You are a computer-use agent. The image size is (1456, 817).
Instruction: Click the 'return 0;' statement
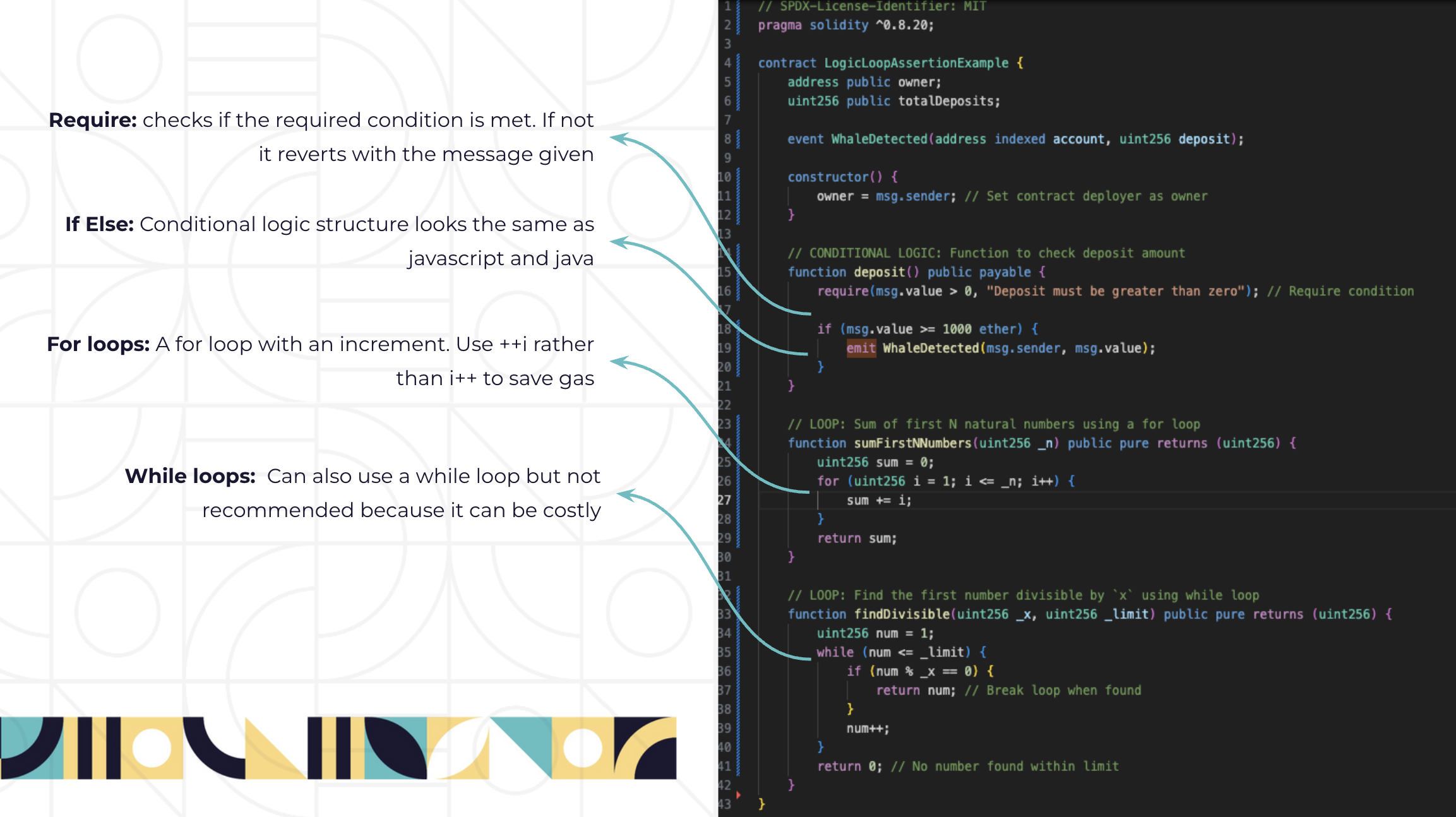click(x=849, y=766)
